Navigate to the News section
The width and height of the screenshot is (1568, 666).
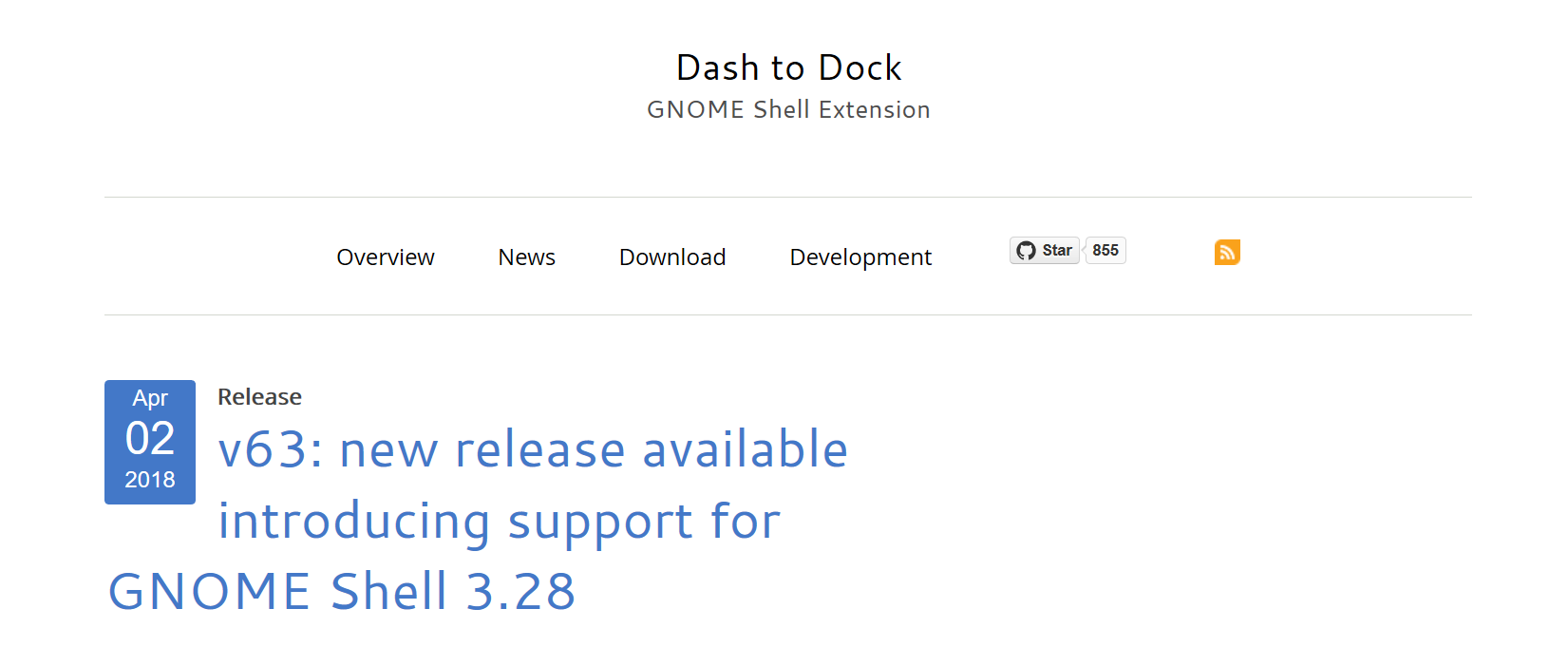[526, 257]
